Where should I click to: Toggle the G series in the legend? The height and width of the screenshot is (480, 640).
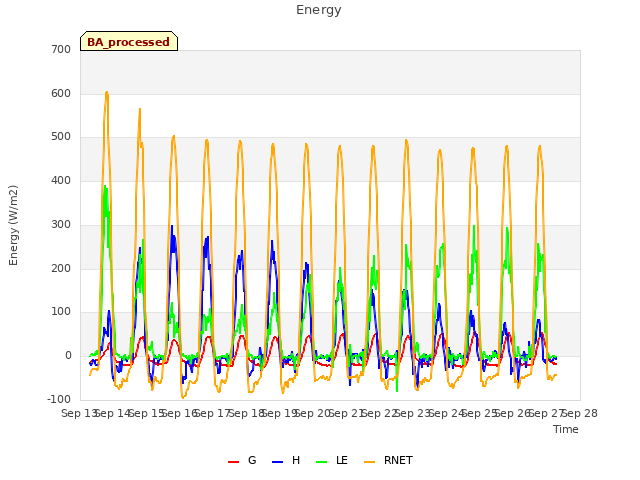tap(242, 460)
